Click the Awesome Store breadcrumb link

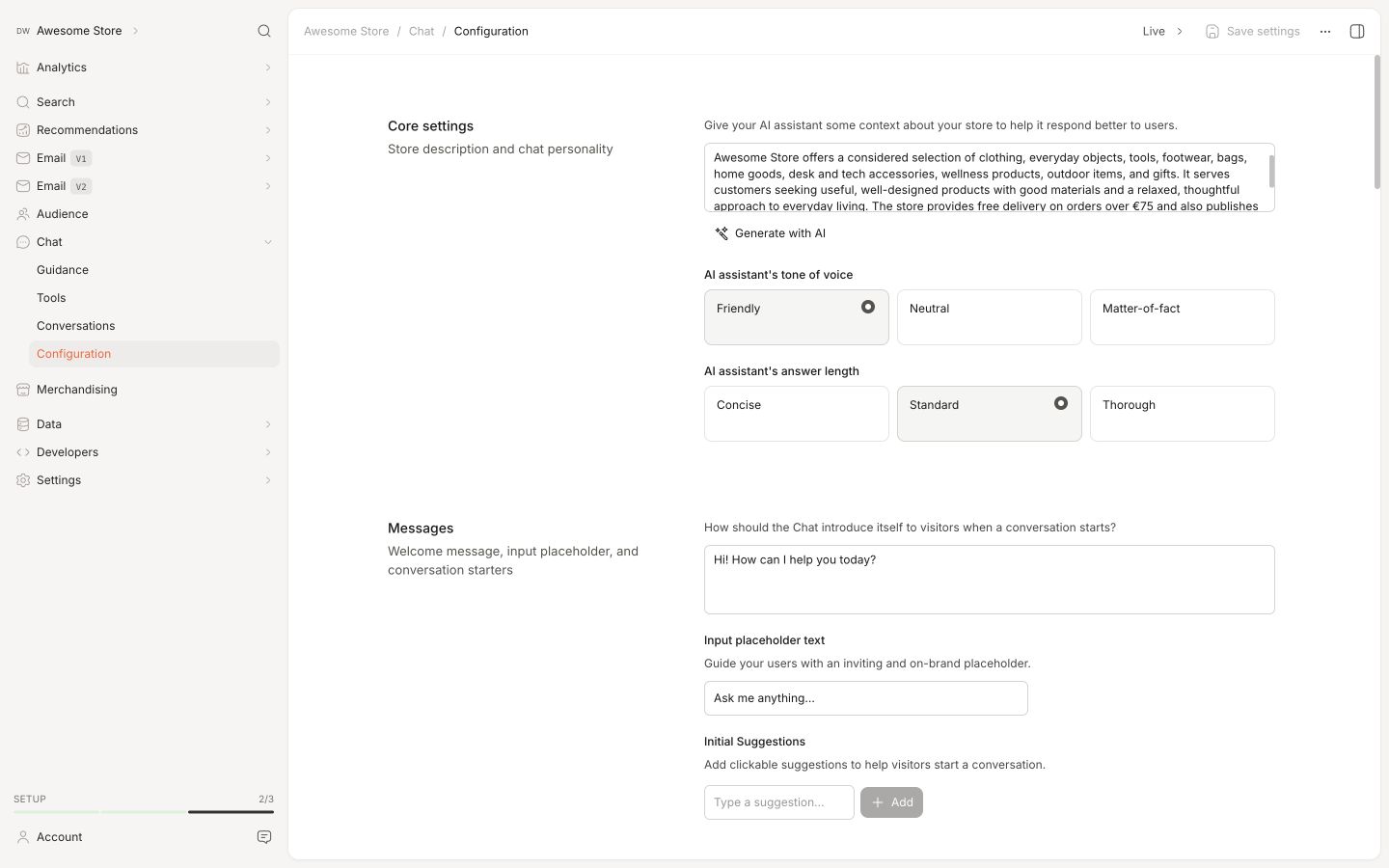tap(346, 32)
